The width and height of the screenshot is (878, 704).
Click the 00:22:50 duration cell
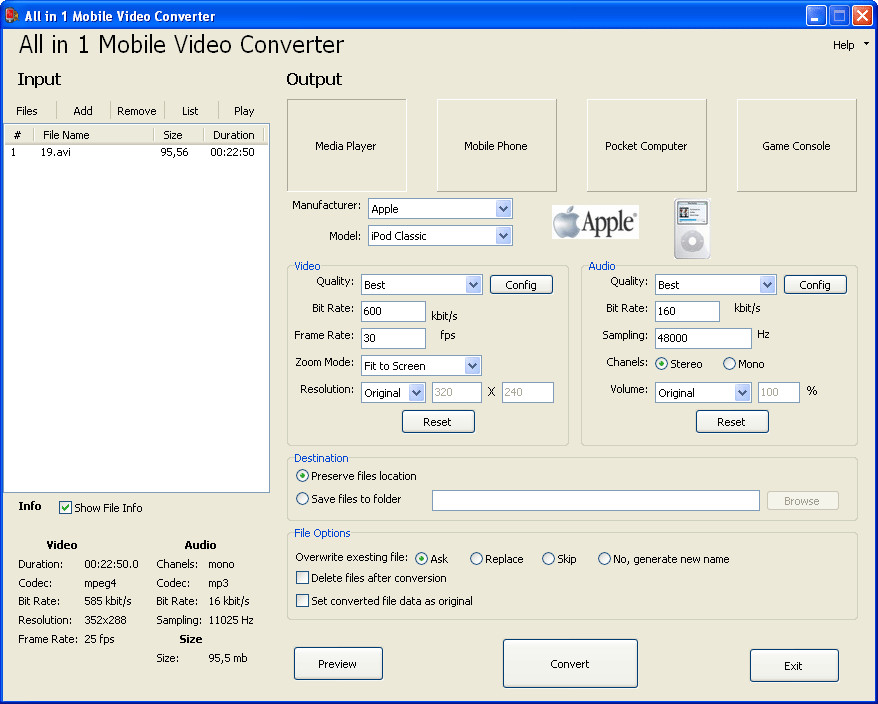(232, 152)
